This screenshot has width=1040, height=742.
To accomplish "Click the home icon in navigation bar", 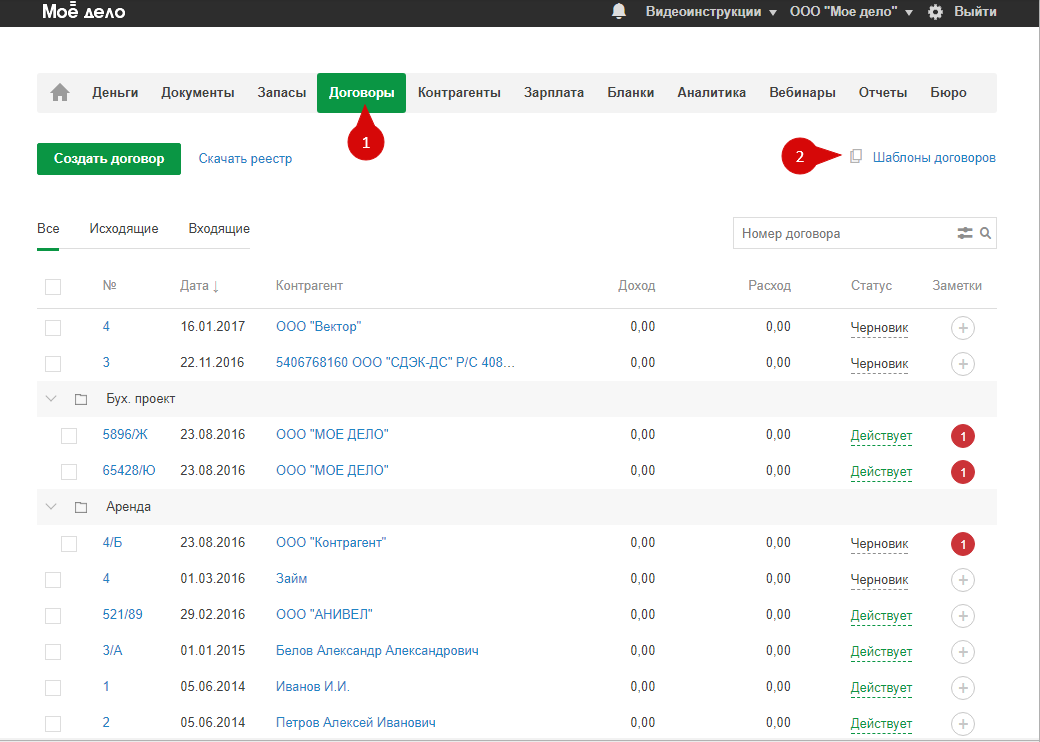I will [x=60, y=93].
